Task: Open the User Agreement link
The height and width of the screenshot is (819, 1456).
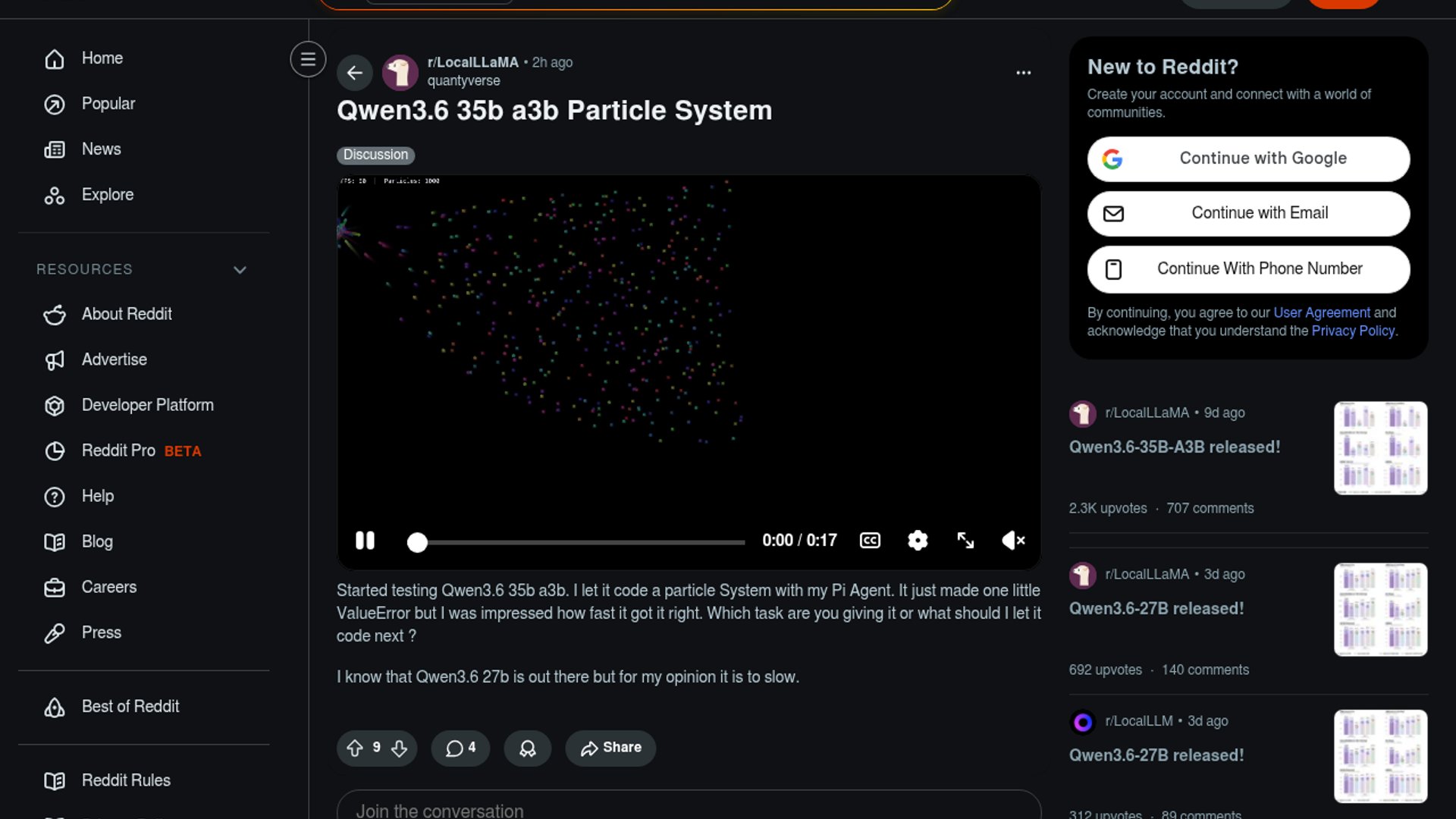Action: tap(1321, 312)
